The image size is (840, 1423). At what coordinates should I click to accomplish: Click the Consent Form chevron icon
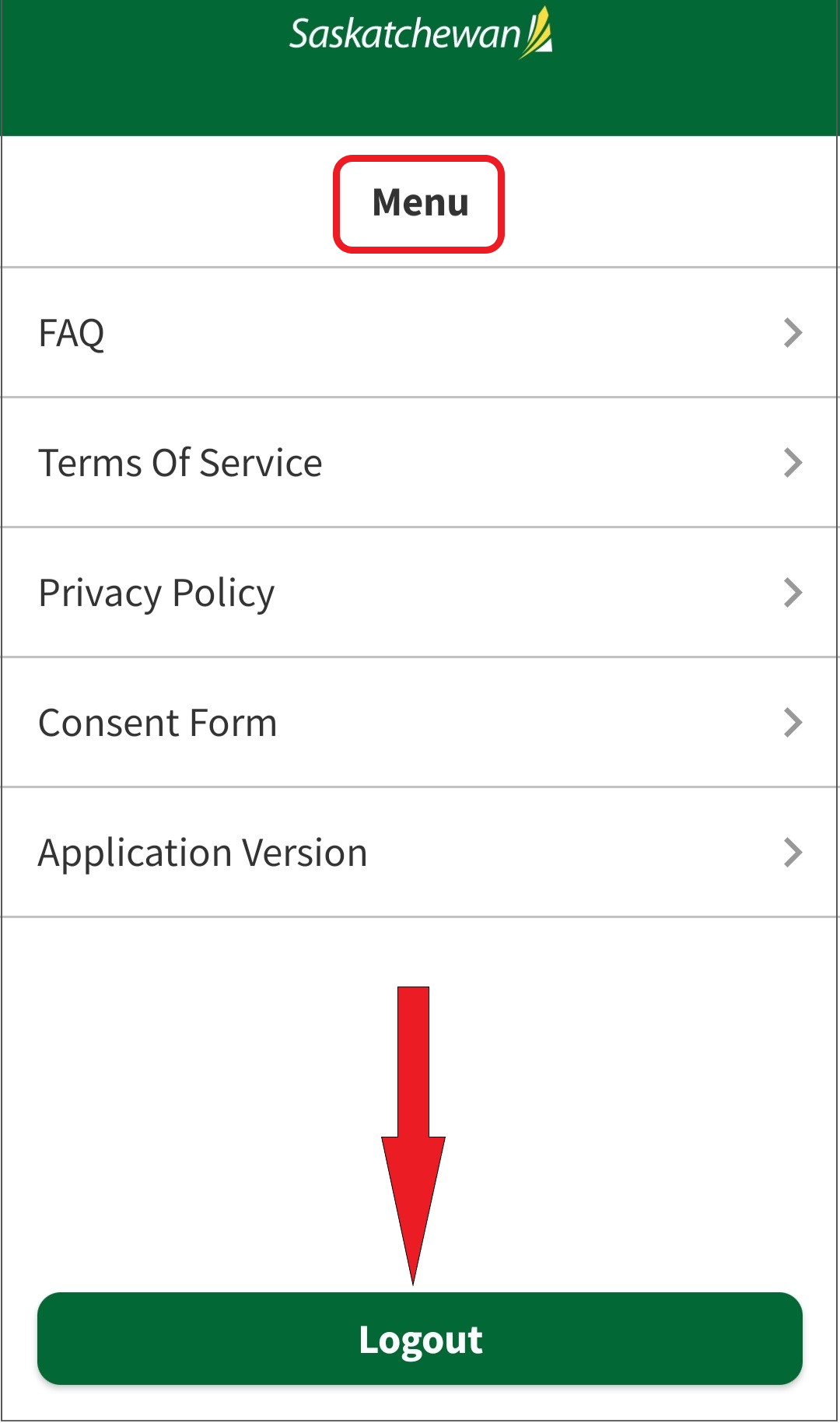[x=793, y=723]
